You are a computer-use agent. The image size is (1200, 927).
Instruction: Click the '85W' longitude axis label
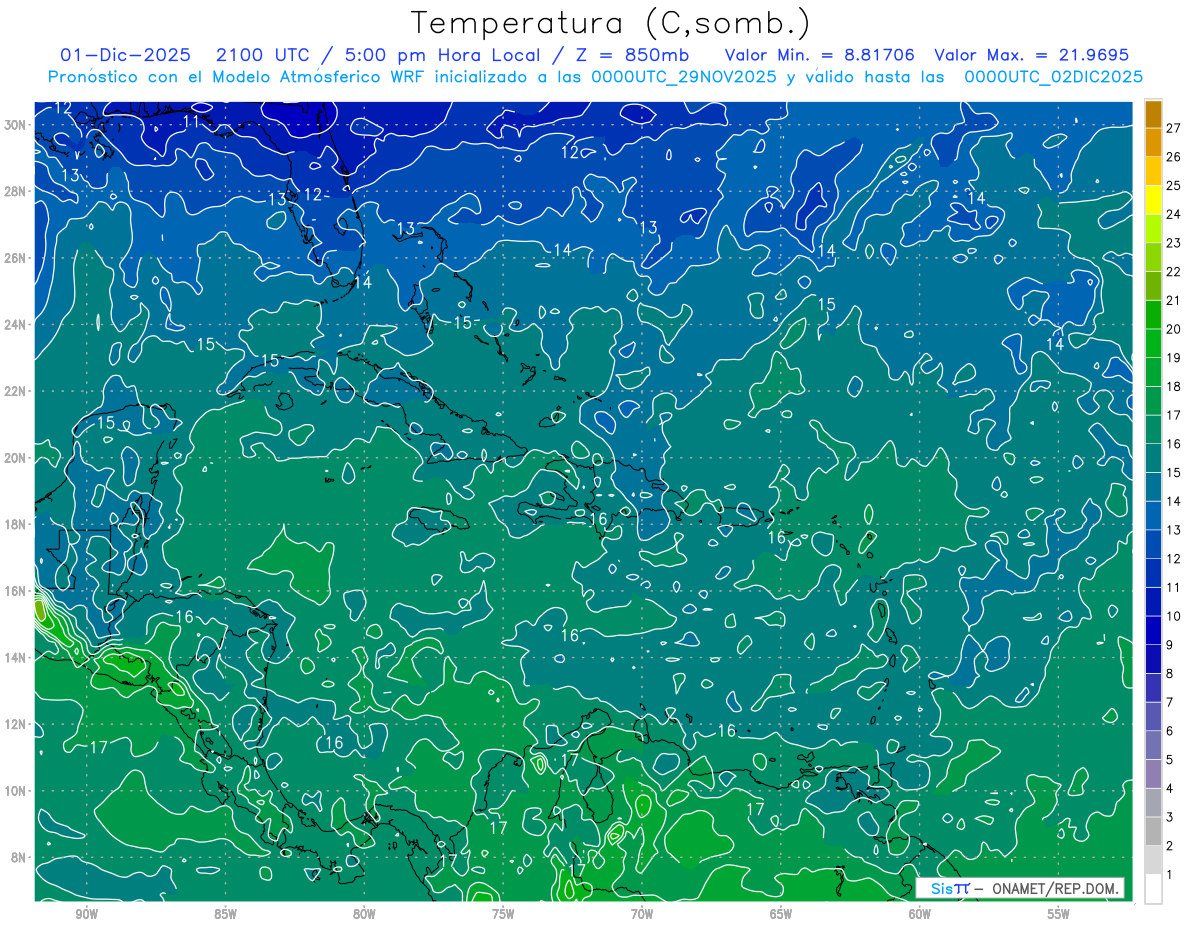(226, 914)
